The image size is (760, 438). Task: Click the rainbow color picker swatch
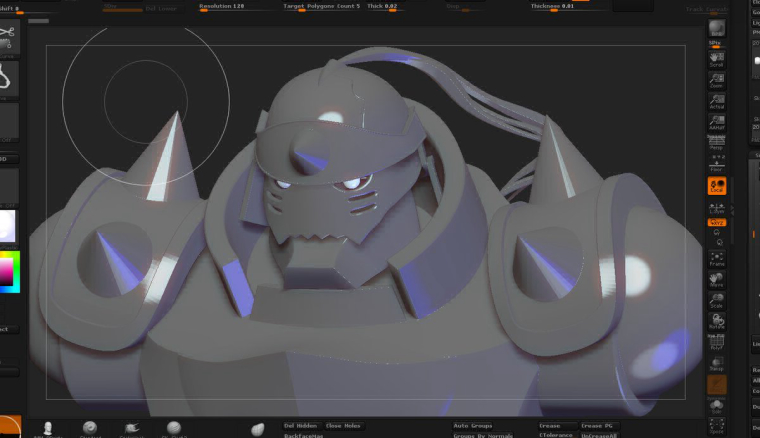10,272
